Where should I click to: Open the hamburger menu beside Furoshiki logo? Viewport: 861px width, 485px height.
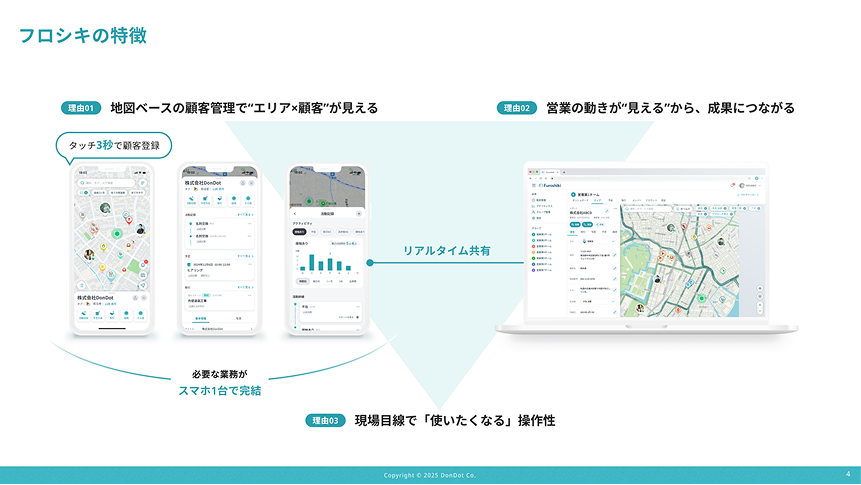534,185
